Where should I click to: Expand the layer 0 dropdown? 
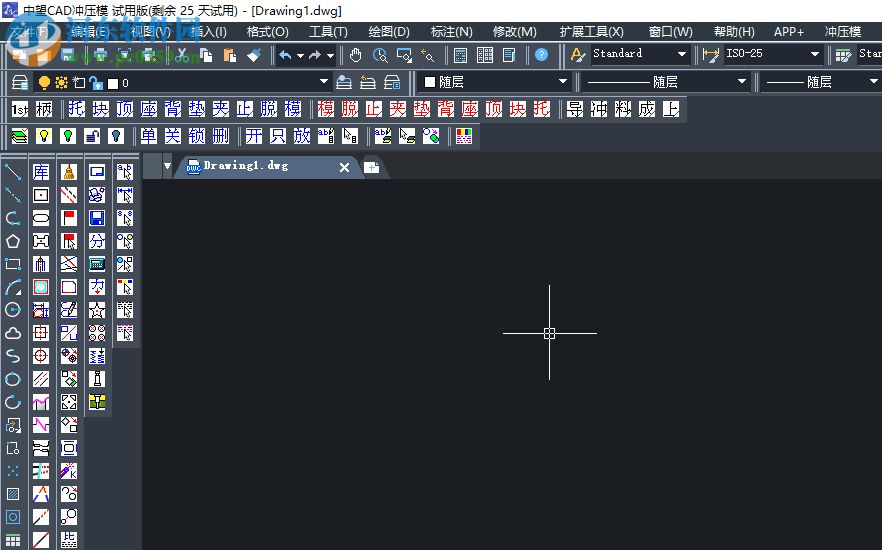click(323, 82)
